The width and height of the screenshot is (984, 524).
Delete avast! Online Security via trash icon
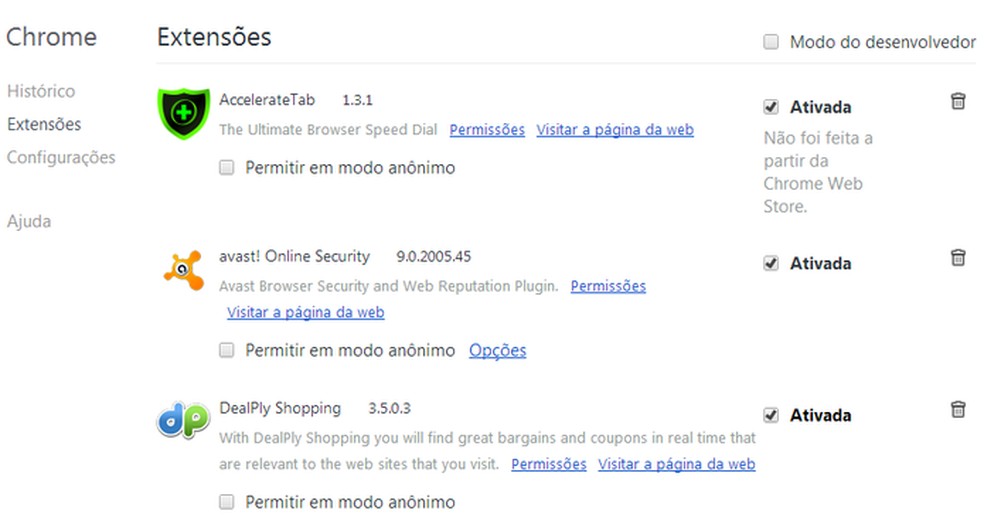[957, 258]
